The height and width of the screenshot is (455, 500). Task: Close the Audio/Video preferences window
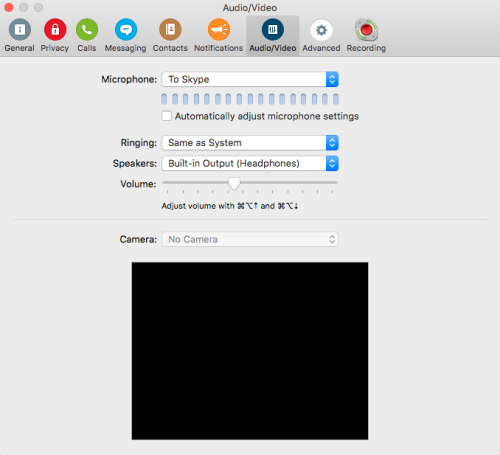pyautogui.click(x=9, y=7)
